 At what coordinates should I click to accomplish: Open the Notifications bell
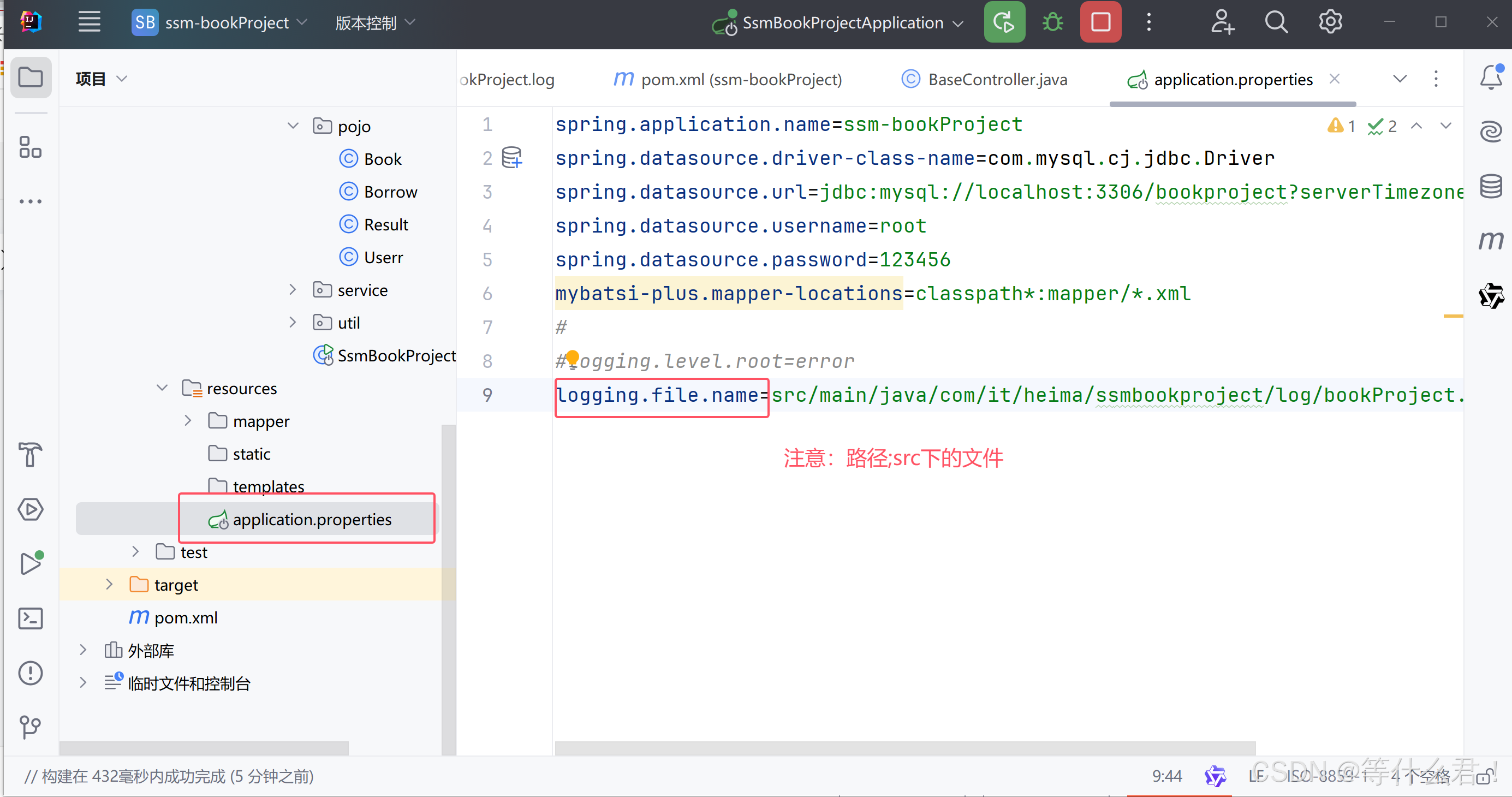pos(1490,78)
